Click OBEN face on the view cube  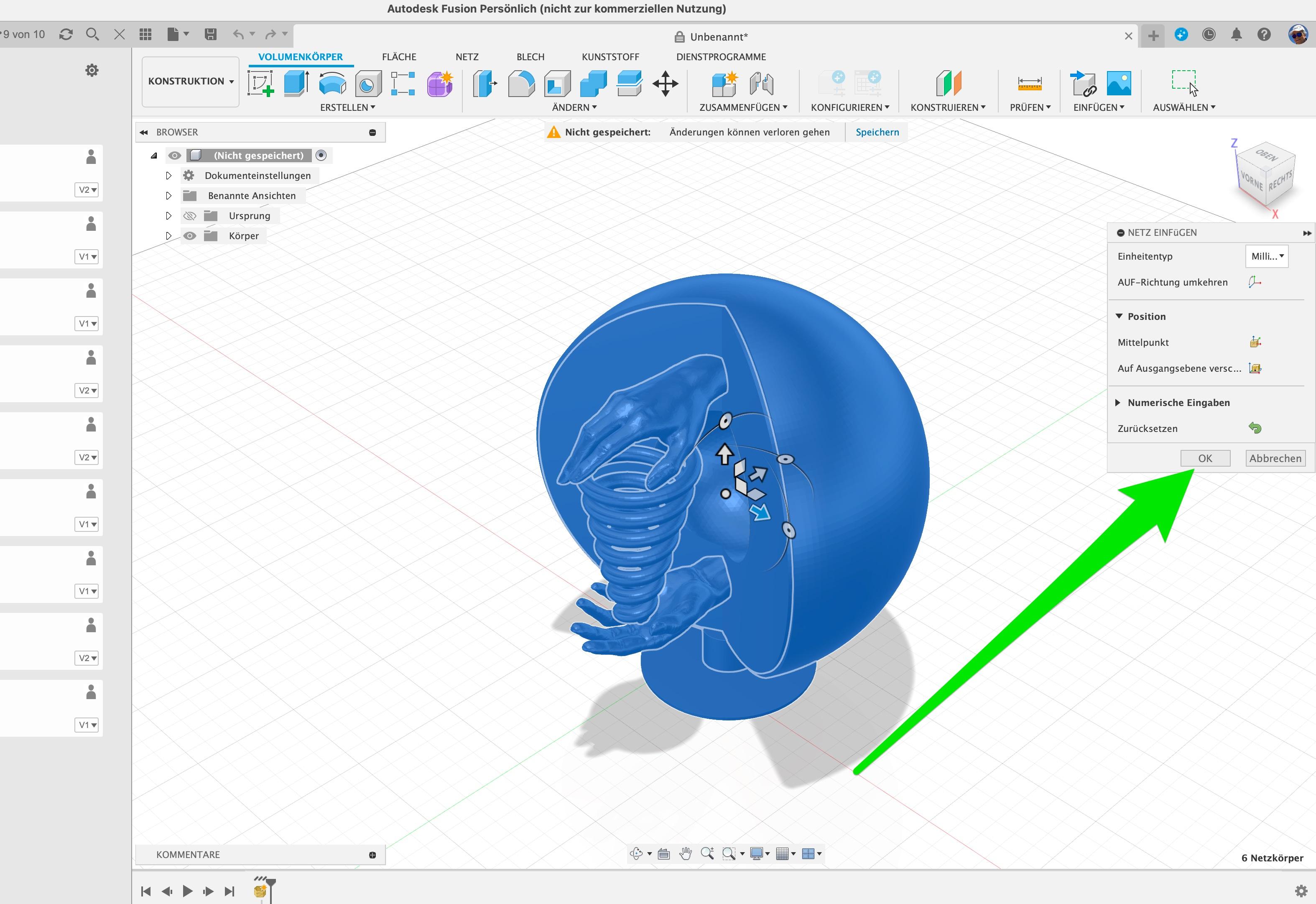tap(1266, 155)
